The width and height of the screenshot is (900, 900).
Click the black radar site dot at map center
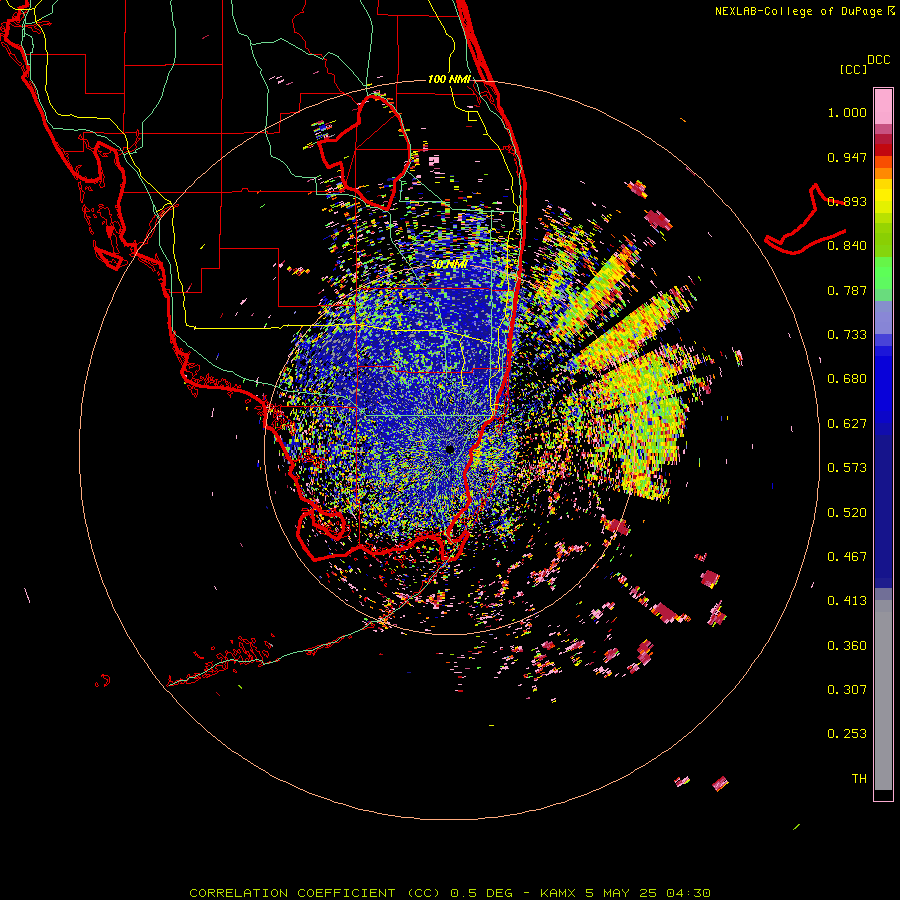[450, 449]
